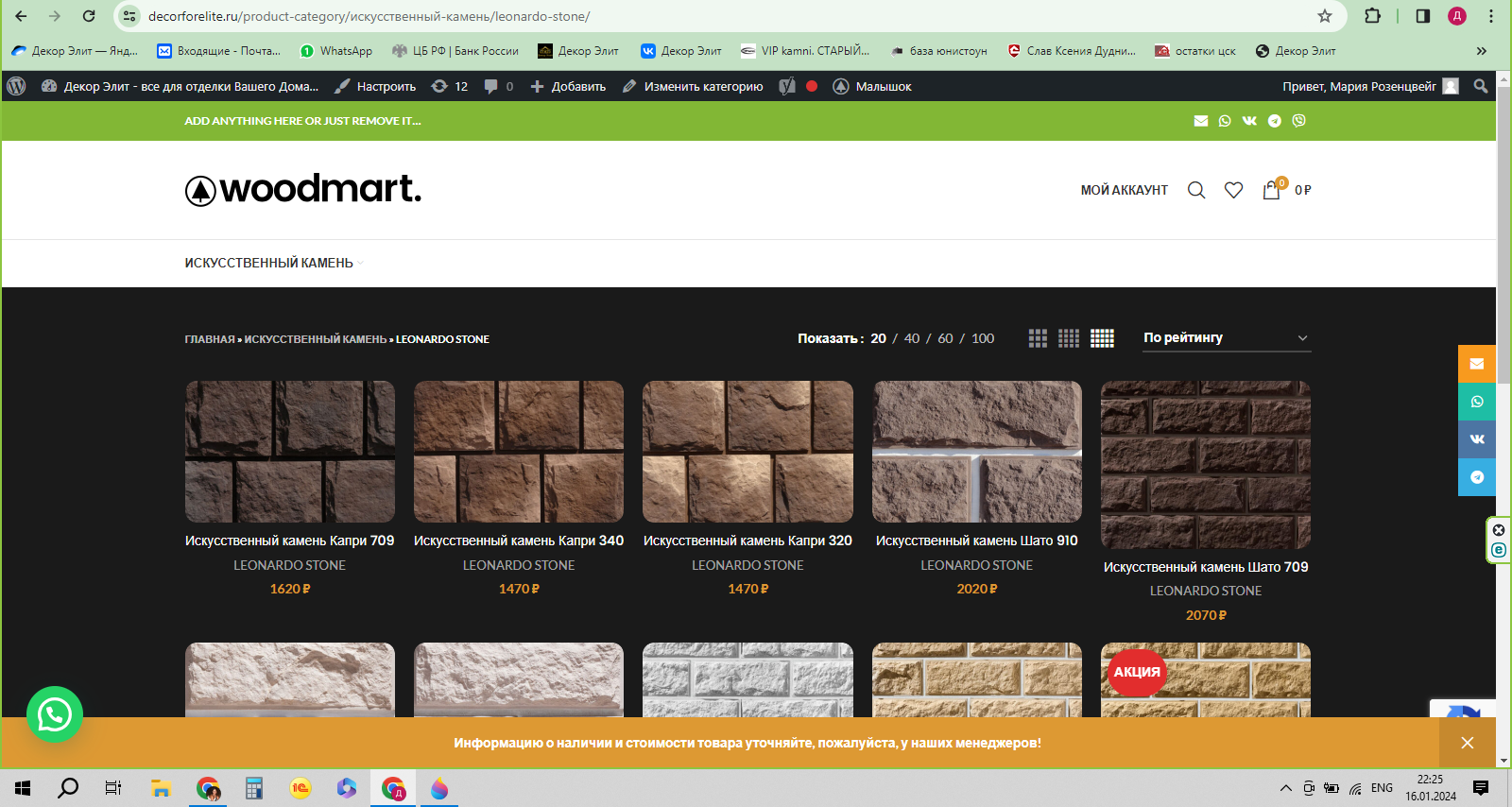Reload the current page
The height and width of the screenshot is (807, 1512).
[89, 16]
